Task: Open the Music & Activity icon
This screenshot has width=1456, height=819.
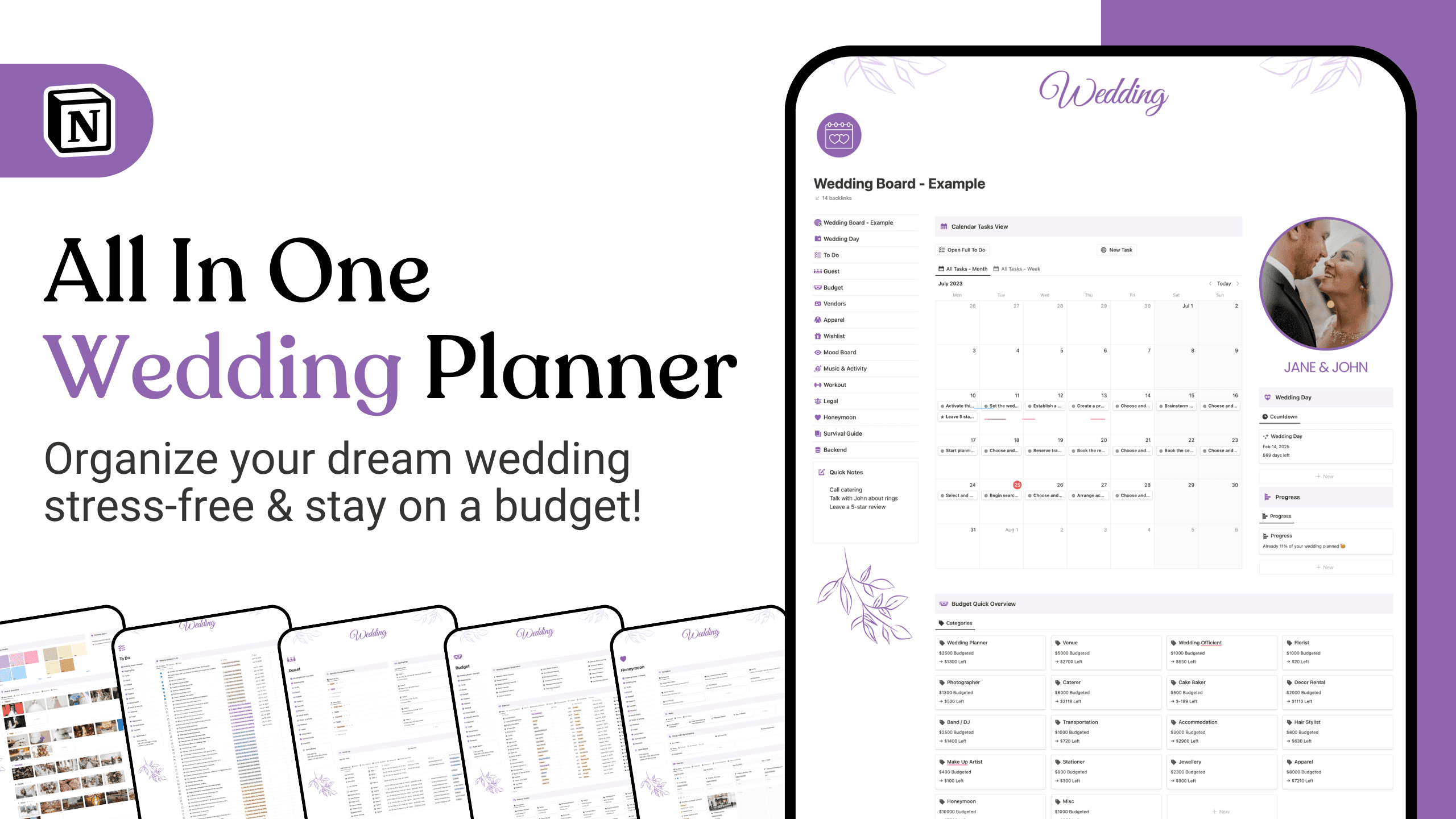Action: [x=817, y=368]
